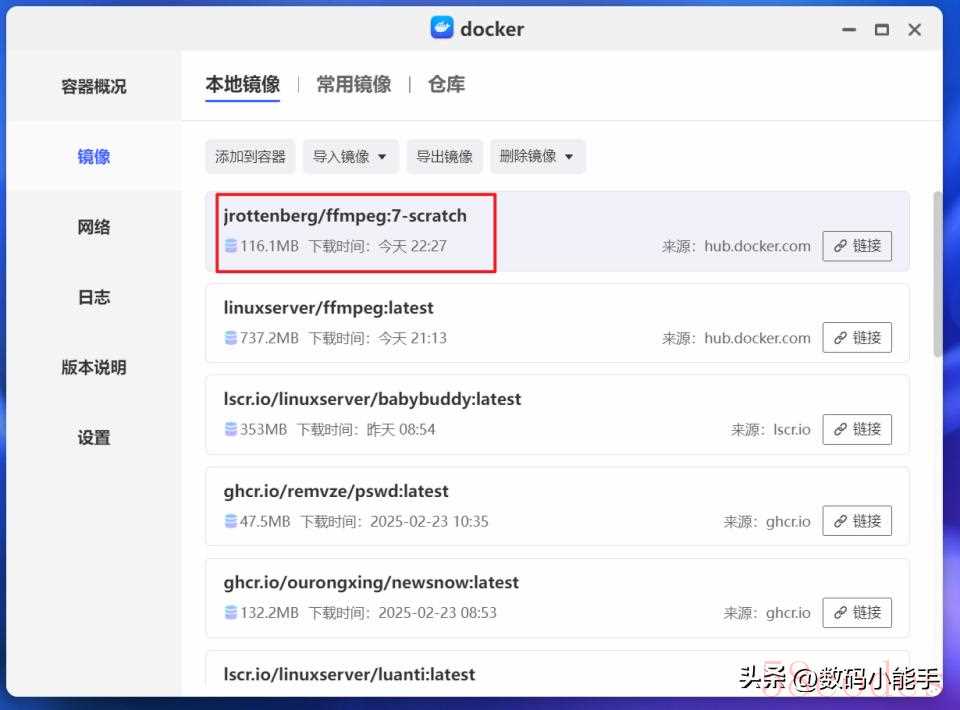Click the 导出镜像 button
Image resolution: width=960 pixels, height=710 pixels.
click(x=444, y=156)
